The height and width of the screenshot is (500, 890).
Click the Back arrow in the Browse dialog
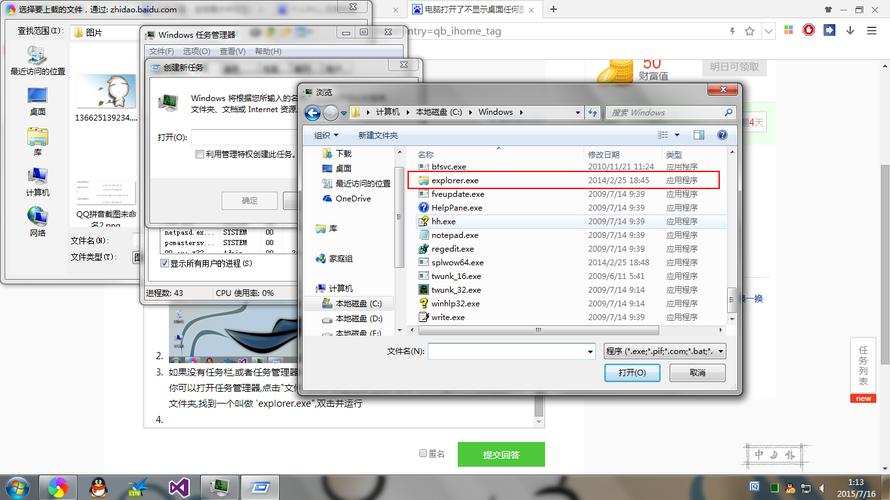click(312, 113)
